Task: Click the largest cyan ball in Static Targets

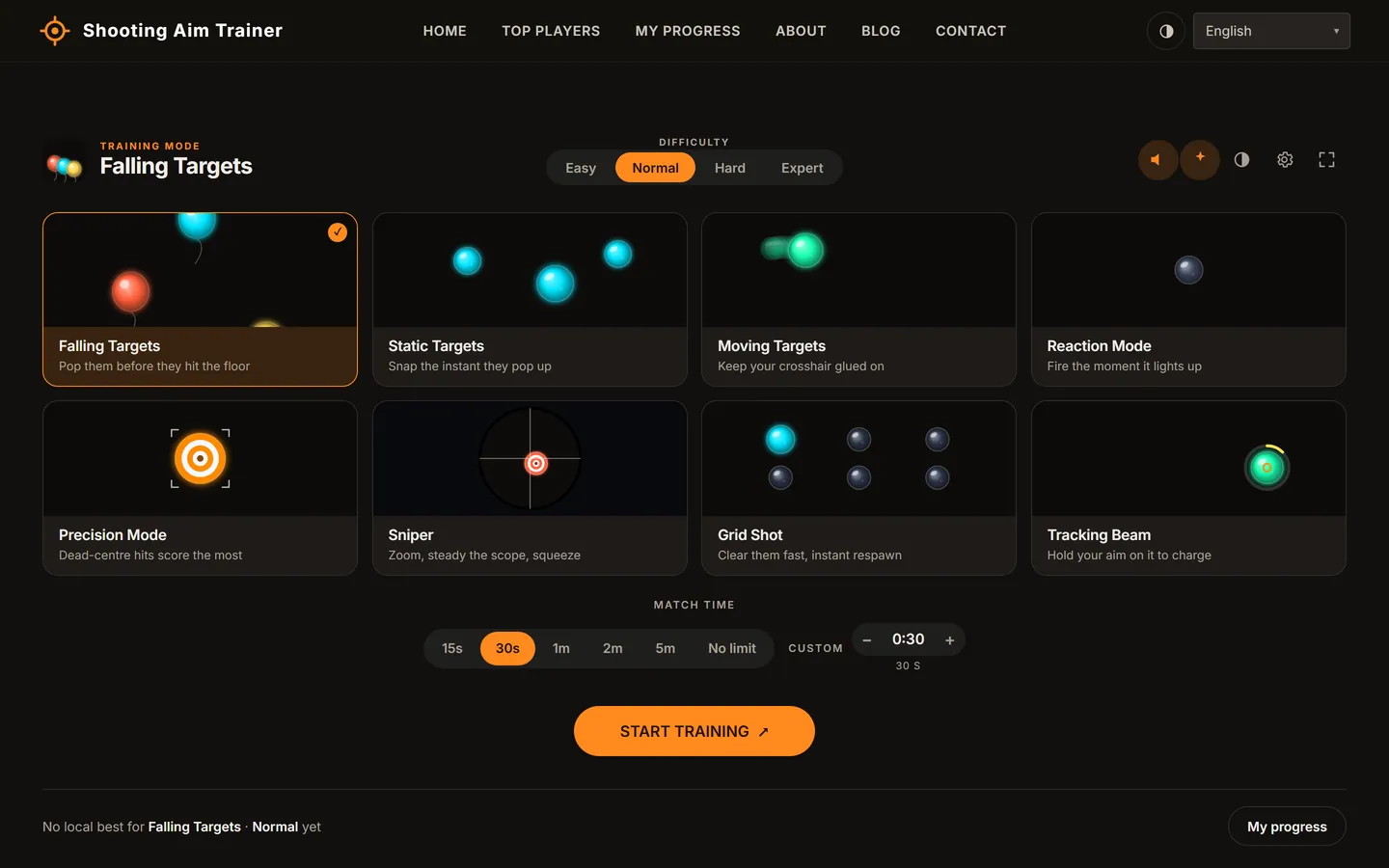Action: pos(555,284)
